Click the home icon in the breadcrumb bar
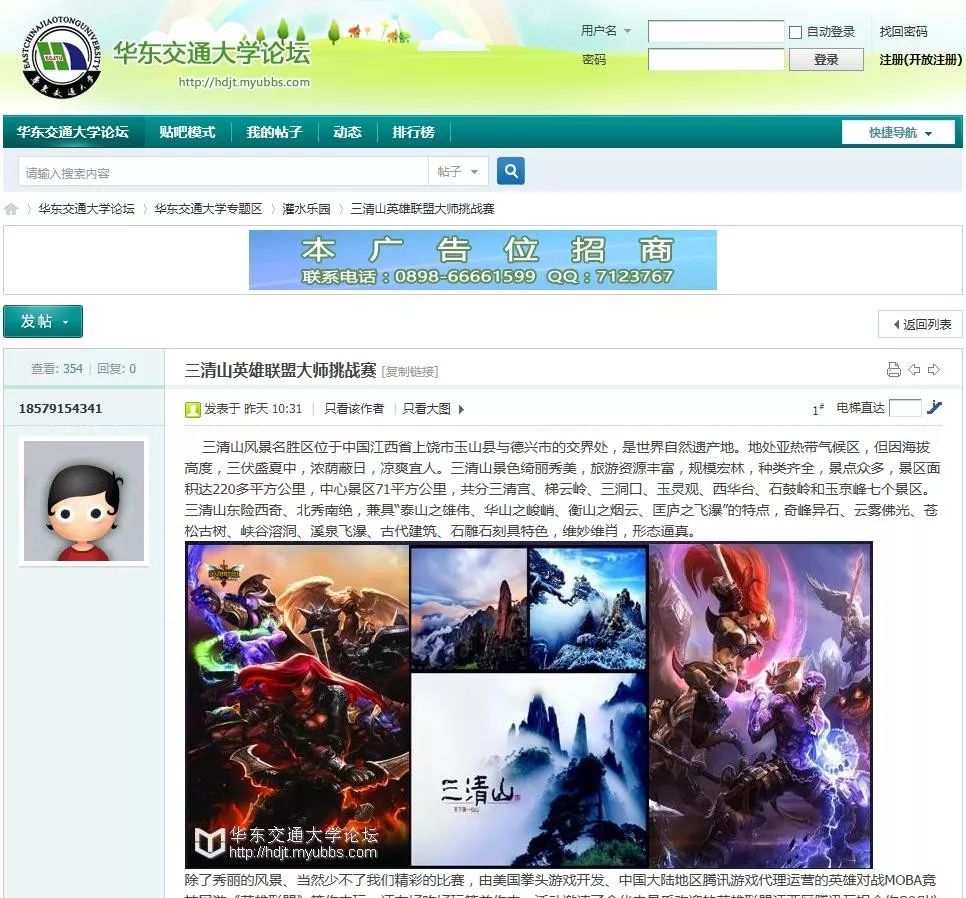 click(10, 208)
